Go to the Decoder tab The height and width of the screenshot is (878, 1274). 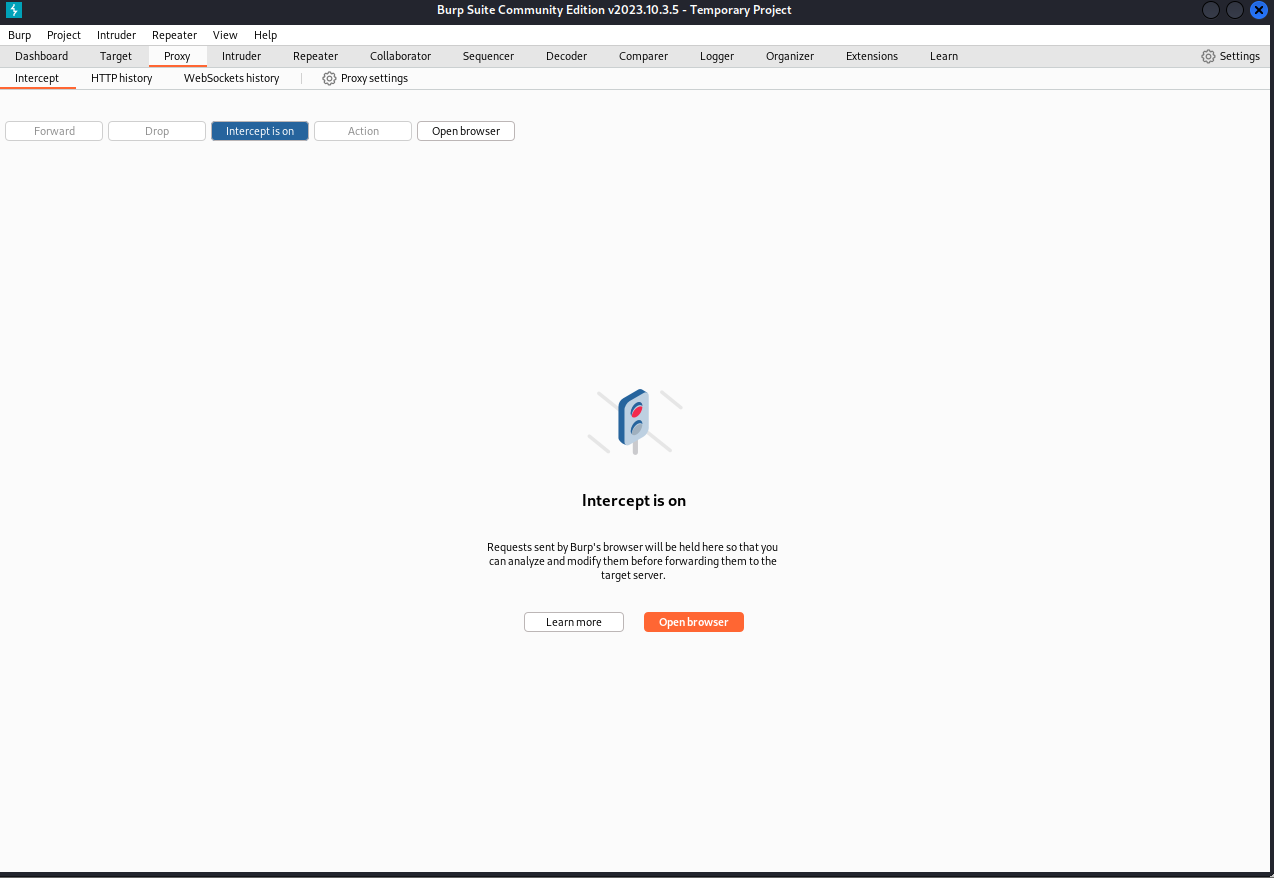coord(566,56)
